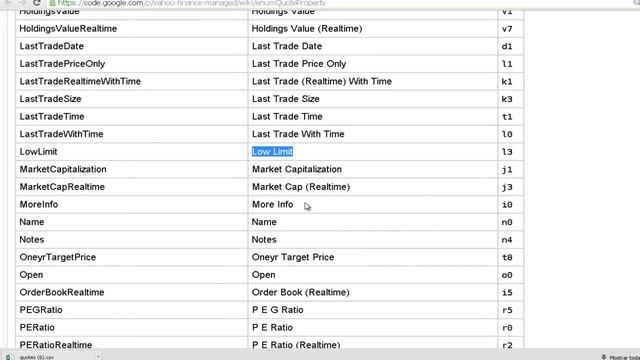Click the Last Trade Date description

(x=287, y=46)
